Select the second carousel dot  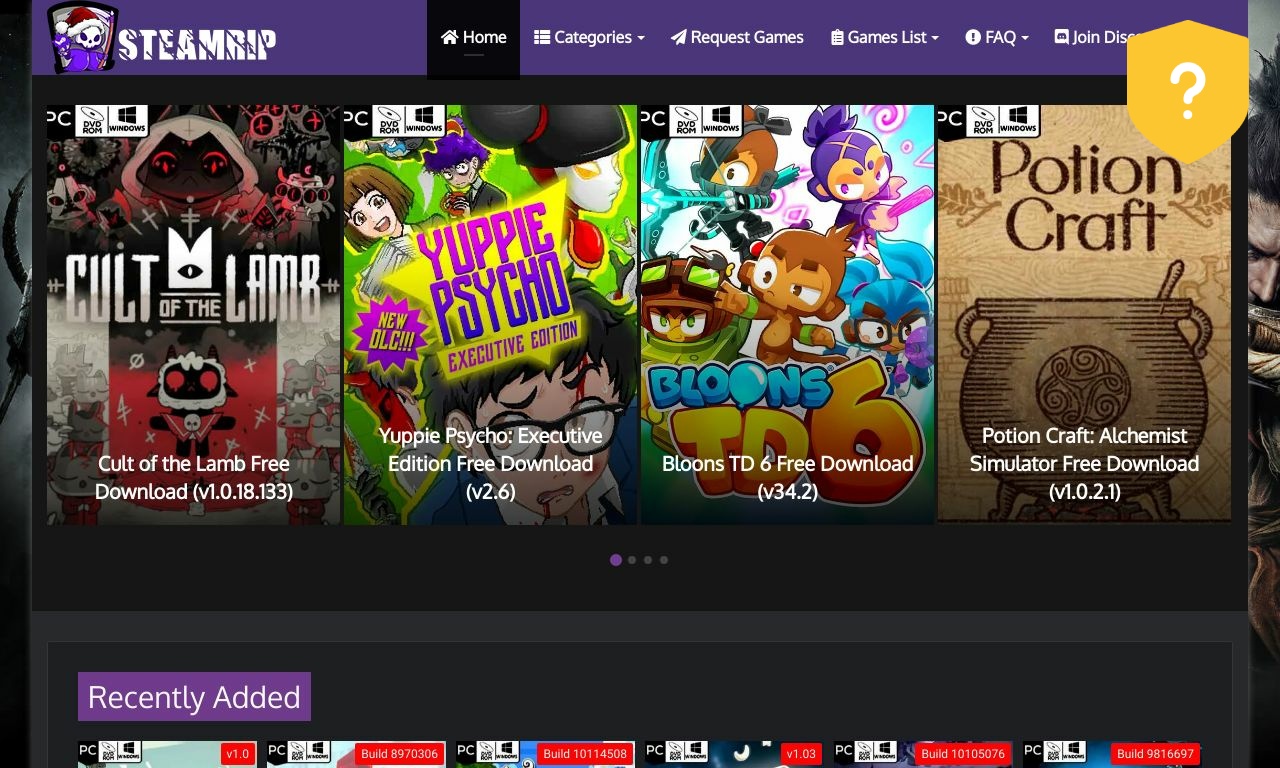pos(632,560)
